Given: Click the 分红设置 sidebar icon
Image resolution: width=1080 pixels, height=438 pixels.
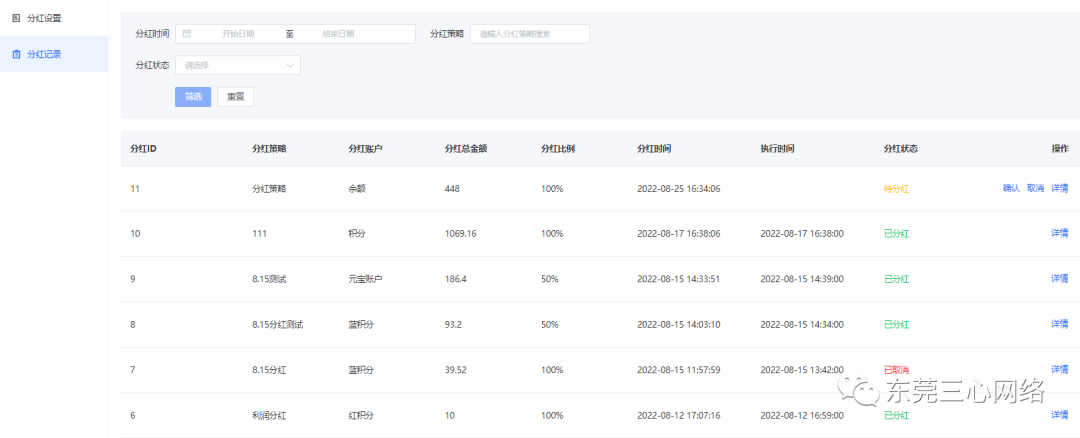Looking at the screenshot, I should coord(16,17).
